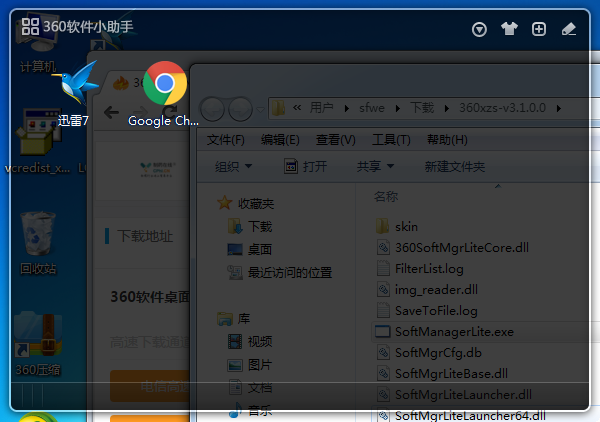The image size is (600, 422).
Task: Expand the arrow after 下载 in breadcrumb
Action: (x=447, y=109)
